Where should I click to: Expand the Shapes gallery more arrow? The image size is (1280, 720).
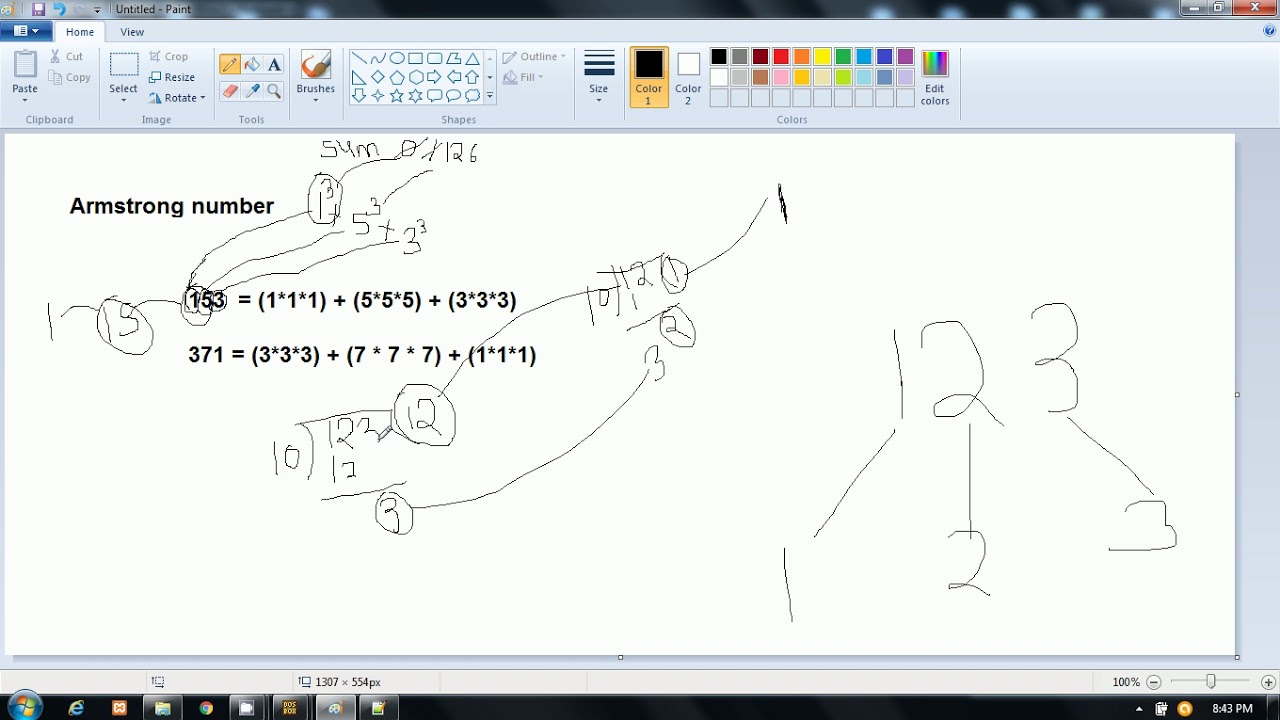(489, 96)
